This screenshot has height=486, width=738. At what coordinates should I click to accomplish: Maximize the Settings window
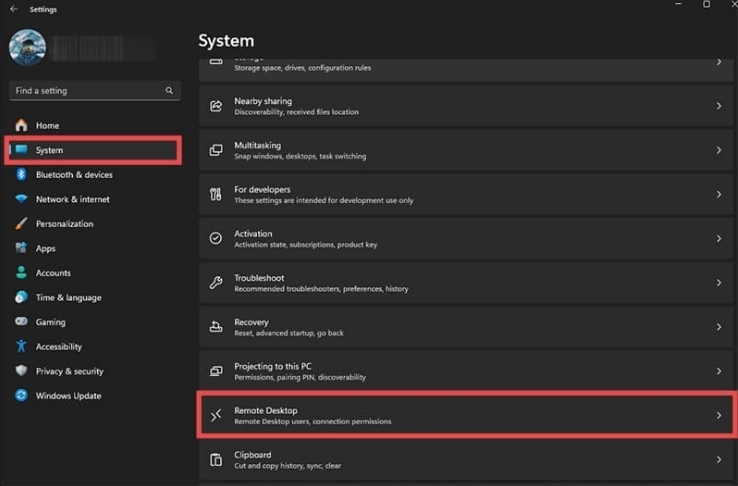[x=706, y=4]
